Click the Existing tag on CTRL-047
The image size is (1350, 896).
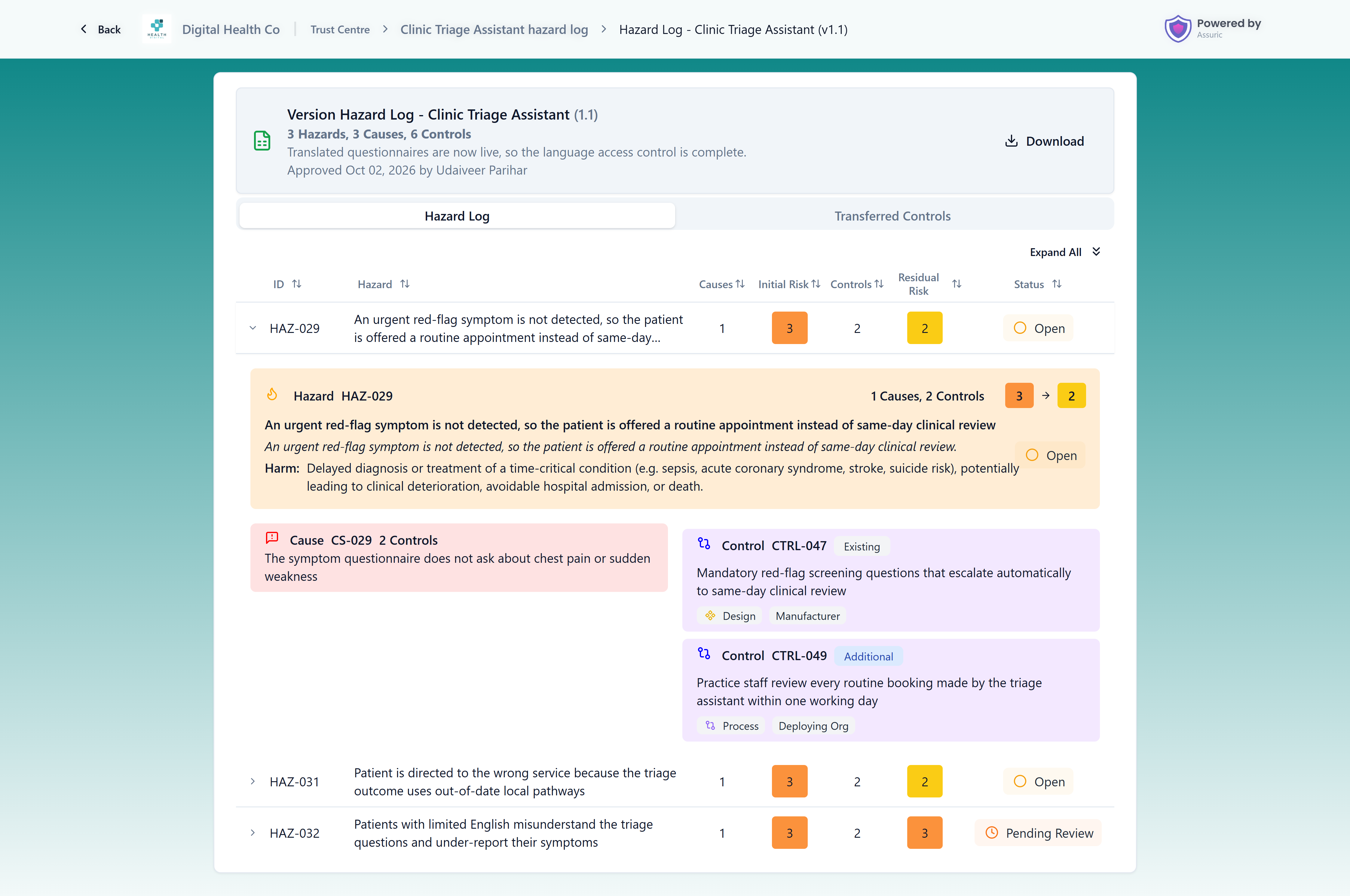pyautogui.click(x=861, y=546)
